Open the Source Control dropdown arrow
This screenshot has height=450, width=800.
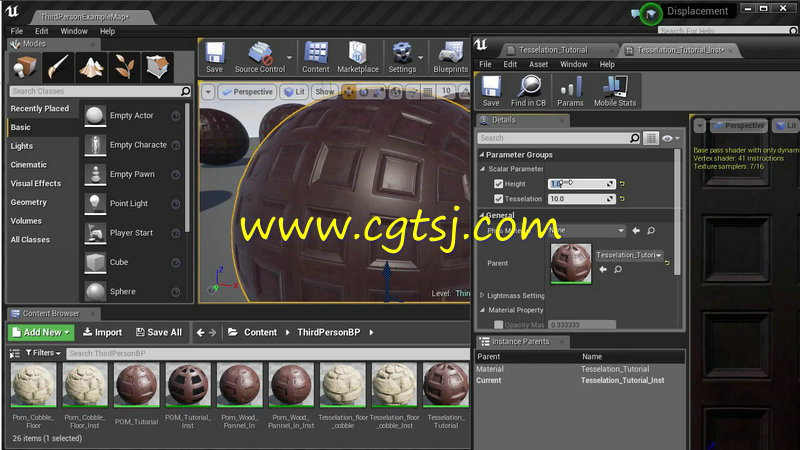click(x=289, y=57)
